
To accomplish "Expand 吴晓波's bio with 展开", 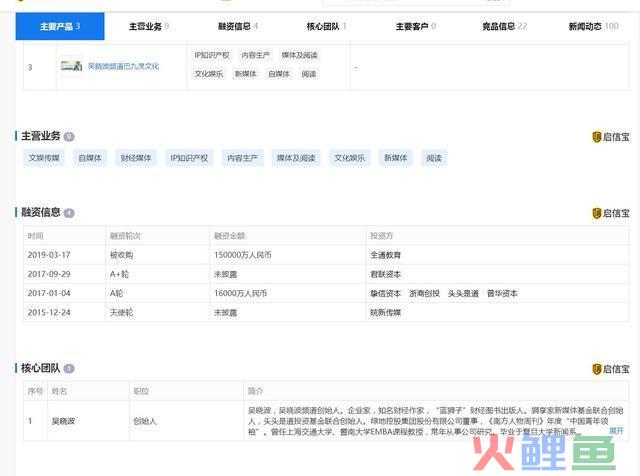I will pyautogui.click(x=616, y=431).
